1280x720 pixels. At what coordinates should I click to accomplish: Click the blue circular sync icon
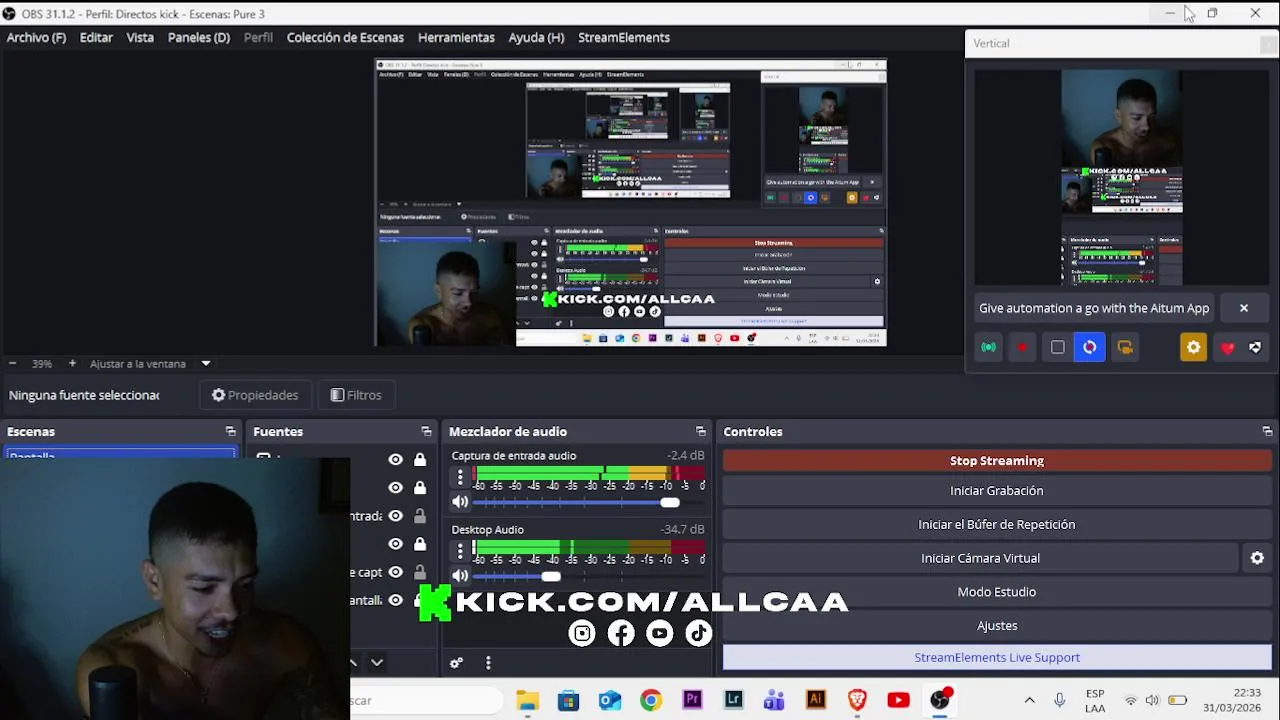(x=1090, y=347)
